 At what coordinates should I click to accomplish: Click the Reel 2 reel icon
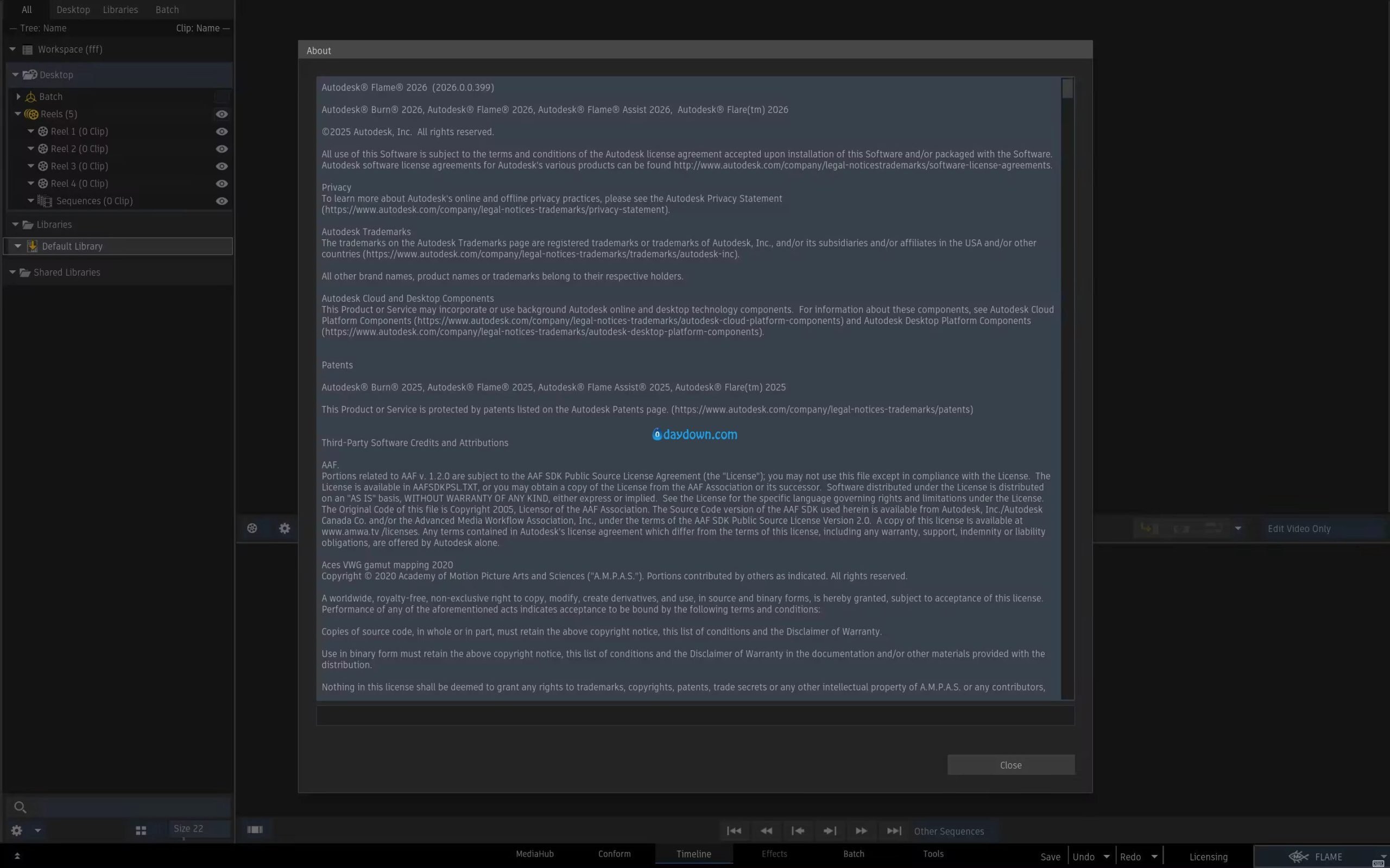tap(42, 149)
